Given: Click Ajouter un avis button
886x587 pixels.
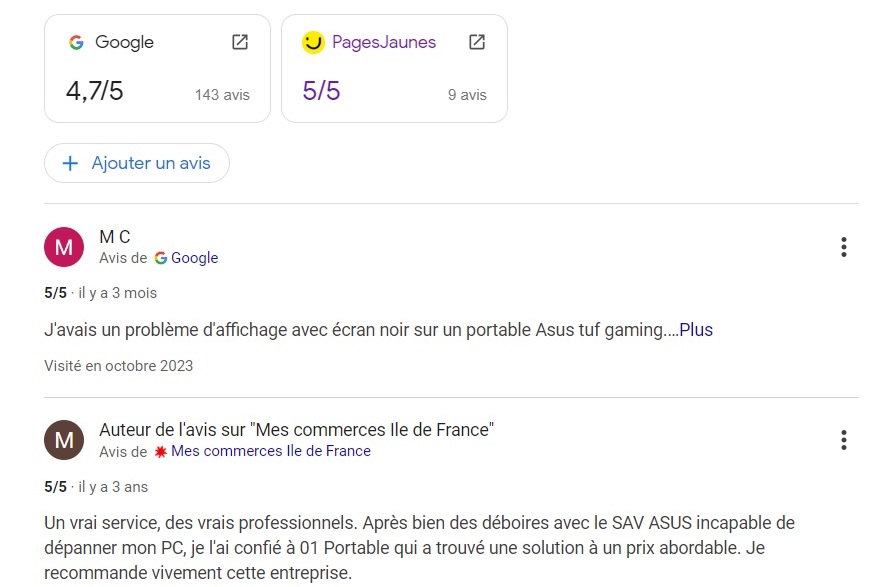Looking at the screenshot, I should pos(137,163).
